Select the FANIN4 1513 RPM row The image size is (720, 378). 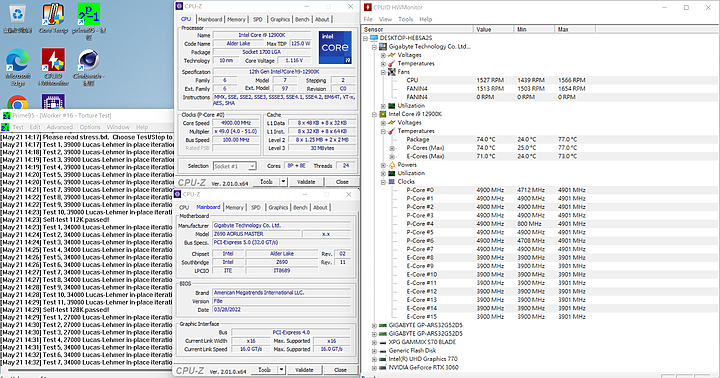coord(540,89)
